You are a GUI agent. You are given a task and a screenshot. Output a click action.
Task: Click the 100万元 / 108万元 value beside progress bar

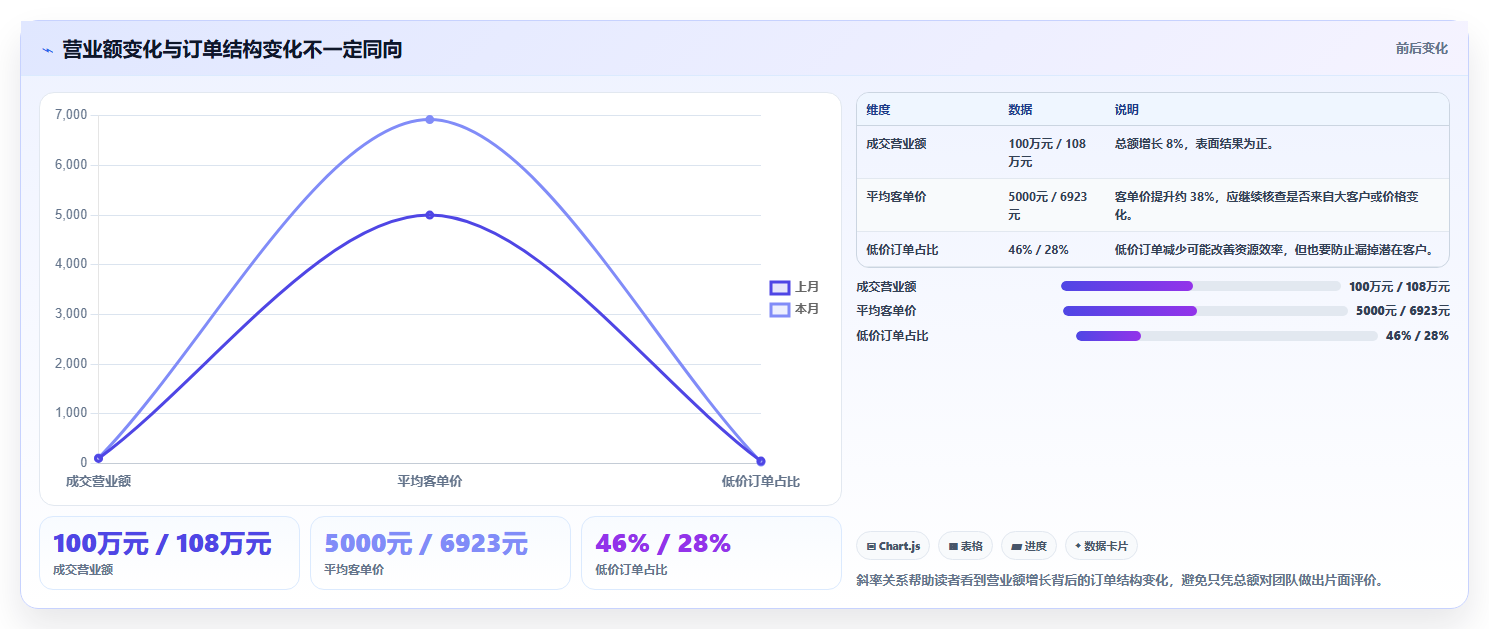click(x=1399, y=286)
